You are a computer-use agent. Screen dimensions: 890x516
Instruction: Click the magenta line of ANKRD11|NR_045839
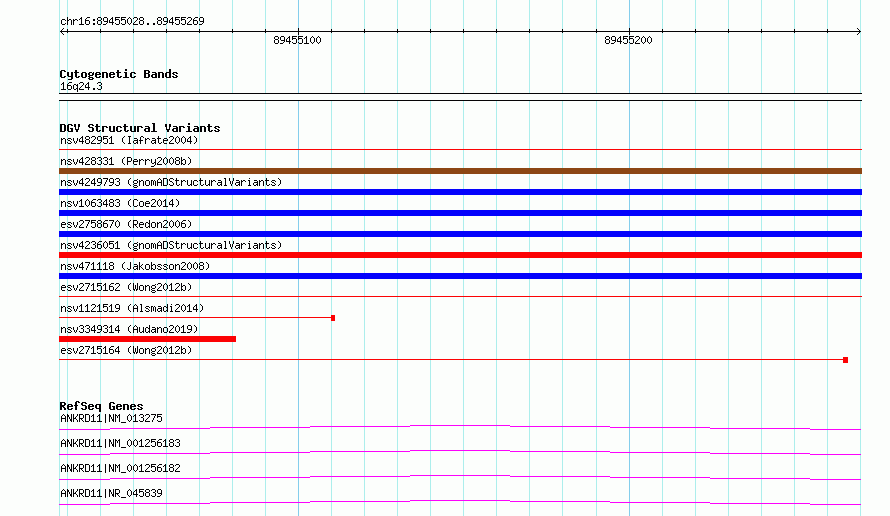[460, 502]
